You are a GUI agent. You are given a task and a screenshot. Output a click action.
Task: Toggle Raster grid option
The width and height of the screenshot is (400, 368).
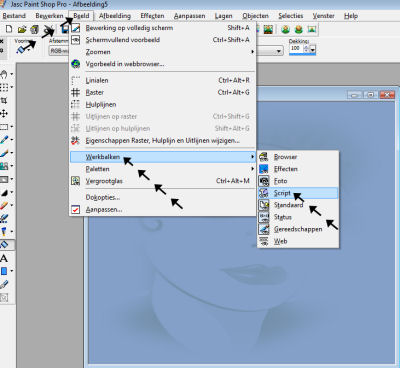tap(162, 92)
